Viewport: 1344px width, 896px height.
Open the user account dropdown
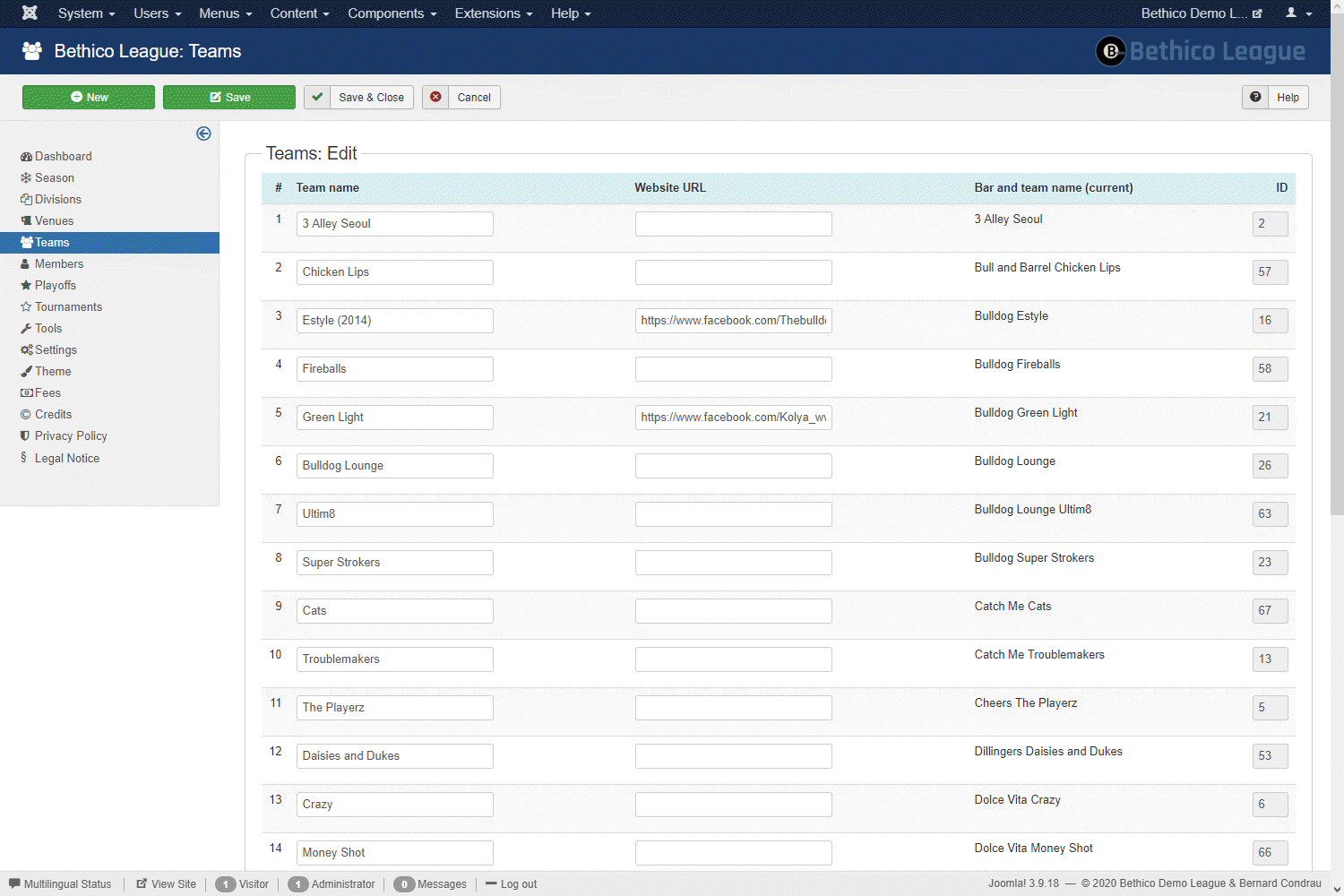click(1297, 13)
